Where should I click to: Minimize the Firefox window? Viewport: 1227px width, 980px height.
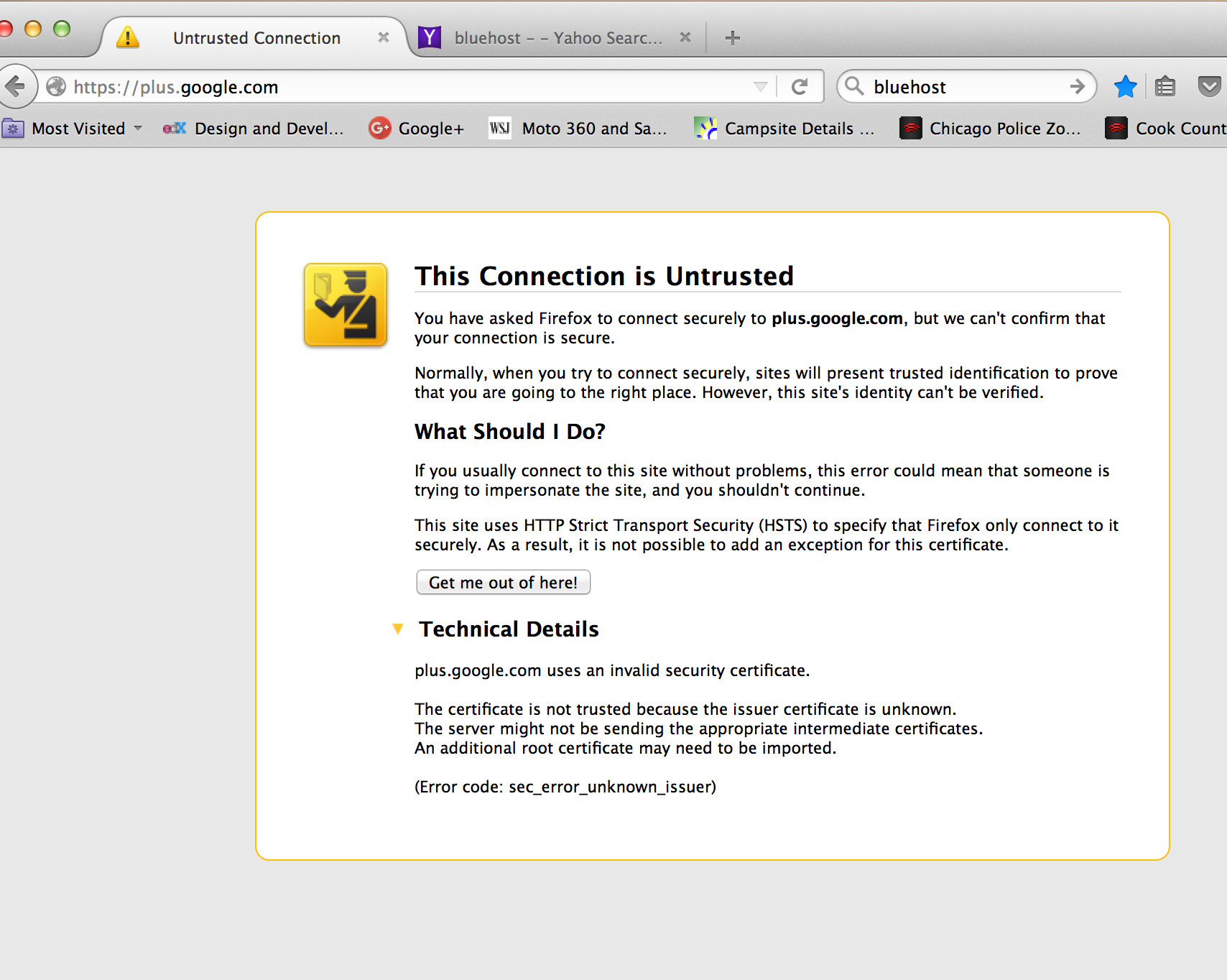pos(33,28)
